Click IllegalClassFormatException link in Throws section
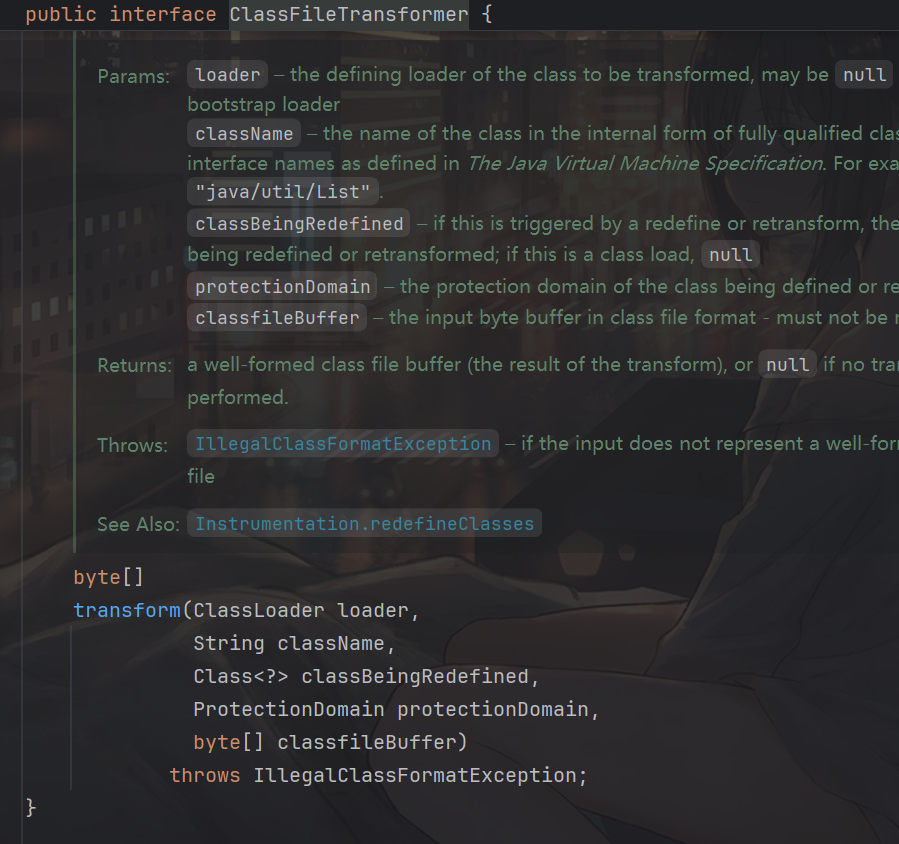Screen dimensions: 899x844 click(x=343, y=444)
